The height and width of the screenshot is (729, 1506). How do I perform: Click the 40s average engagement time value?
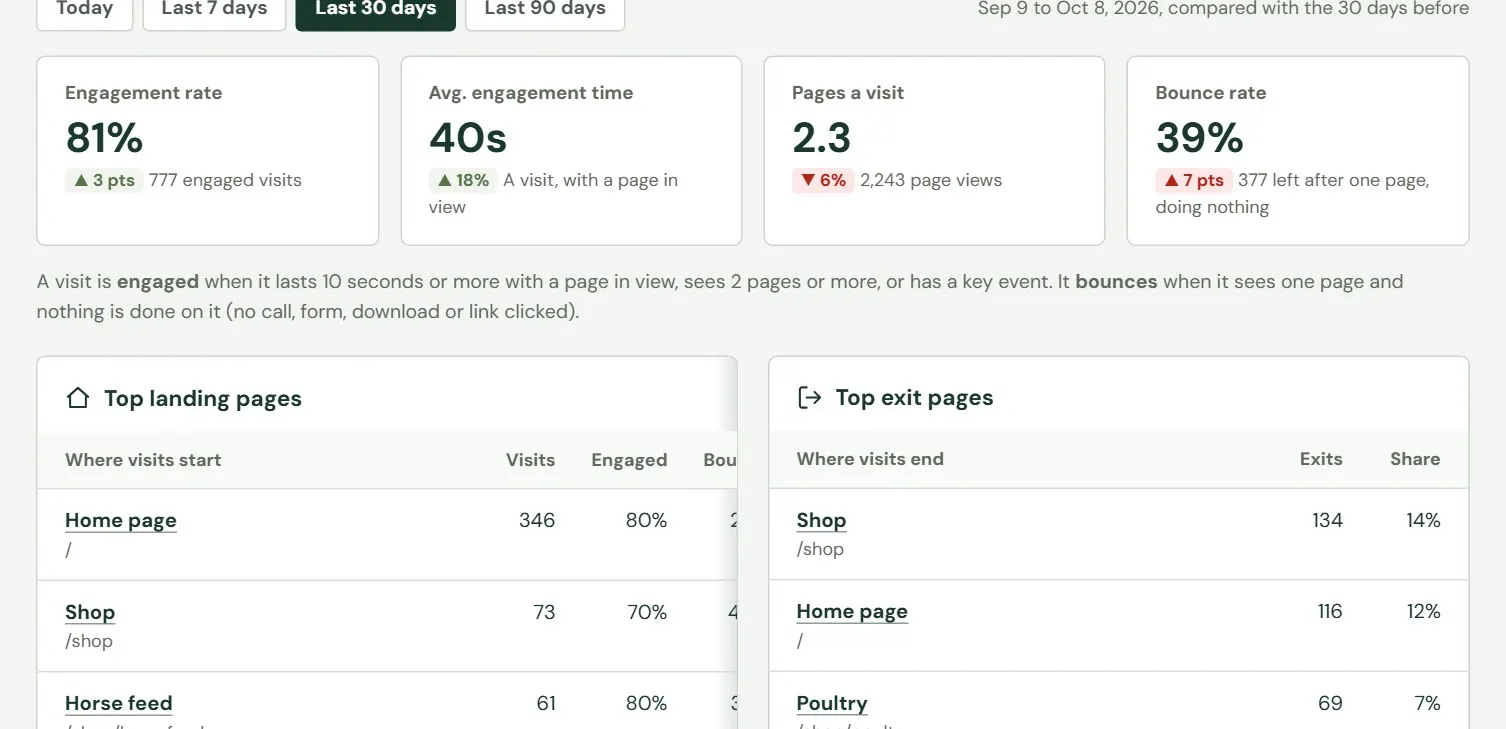pyautogui.click(x=468, y=138)
